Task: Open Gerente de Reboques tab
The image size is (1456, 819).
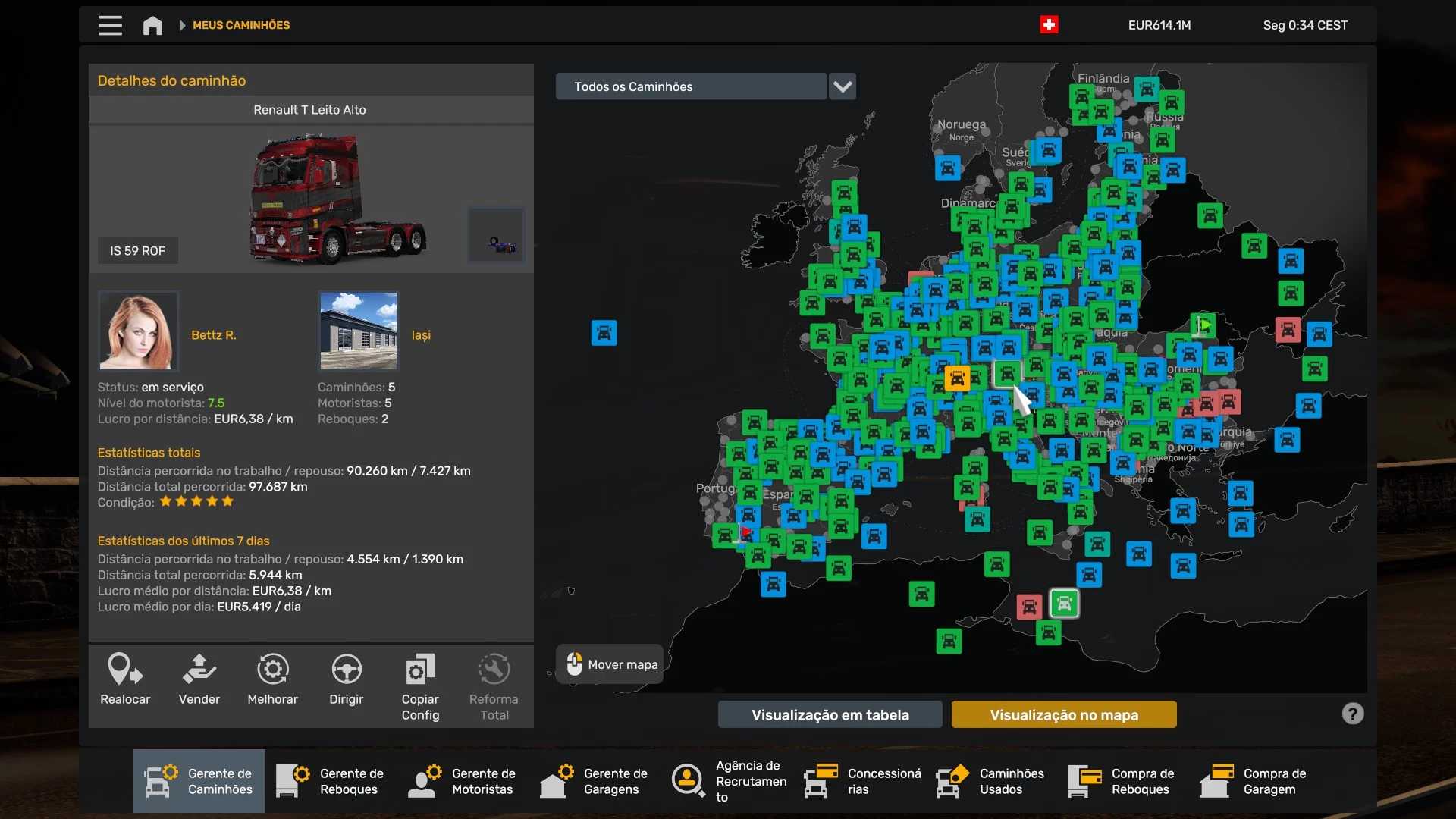Action: (331, 781)
